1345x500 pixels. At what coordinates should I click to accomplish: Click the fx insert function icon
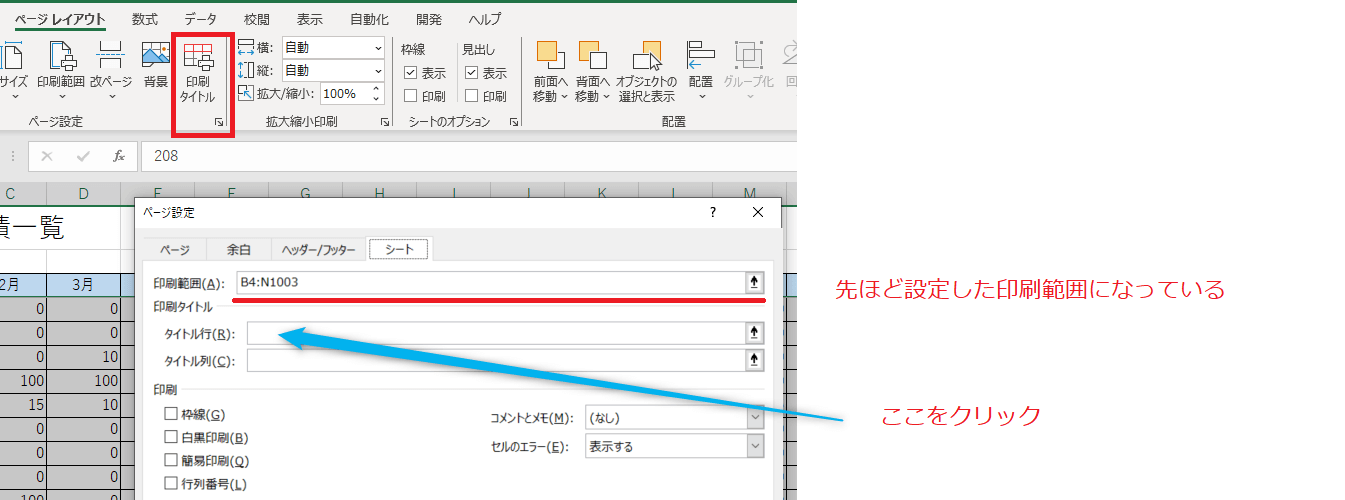(x=118, y=156)
